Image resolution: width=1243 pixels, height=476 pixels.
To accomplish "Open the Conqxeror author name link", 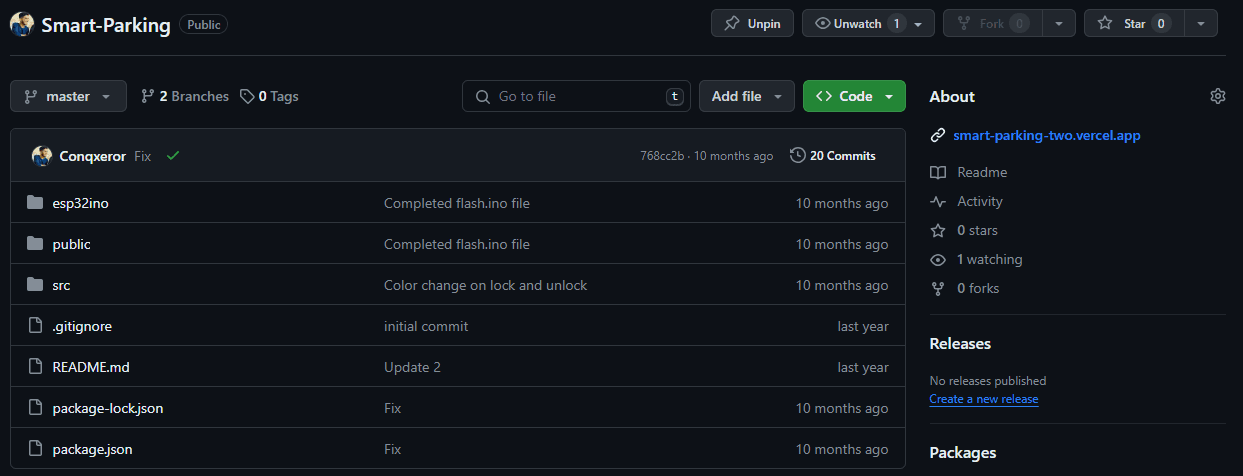I will click(x=93, y=156).
